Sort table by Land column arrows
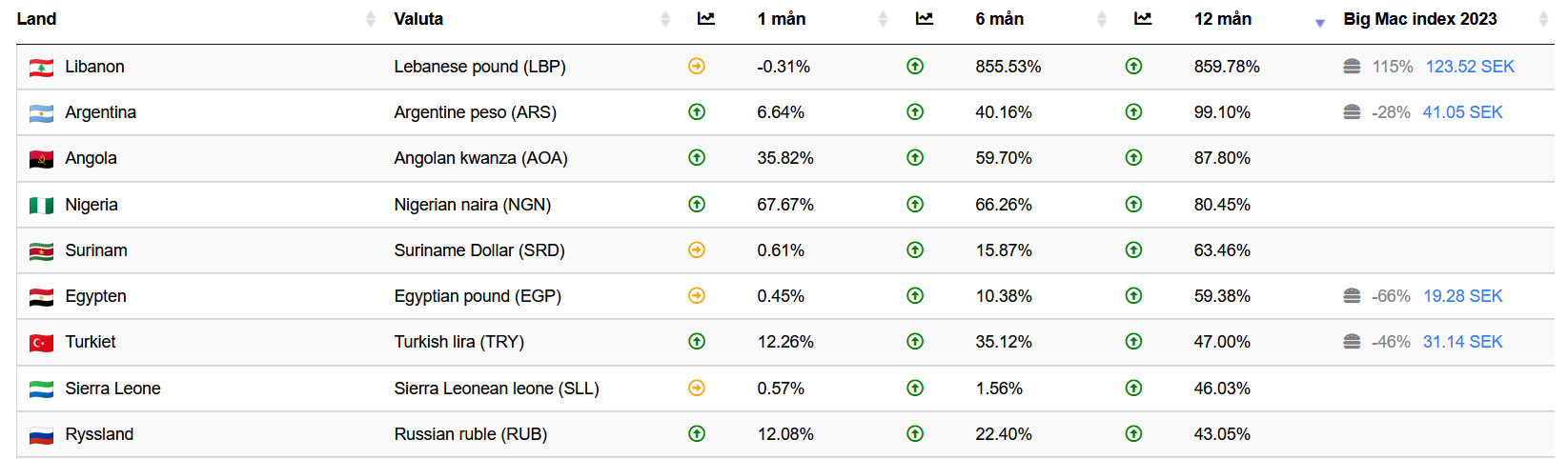 (x=371, y=19)
